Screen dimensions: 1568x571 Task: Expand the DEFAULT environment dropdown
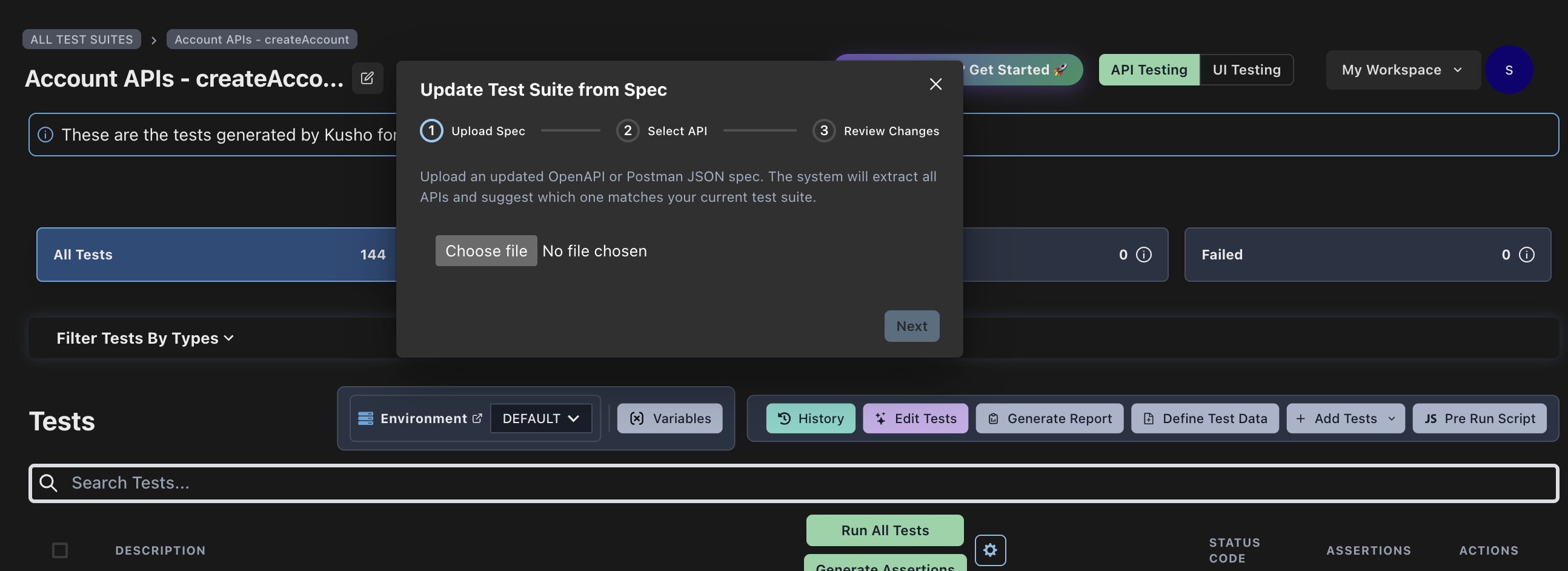pos(540,418)
